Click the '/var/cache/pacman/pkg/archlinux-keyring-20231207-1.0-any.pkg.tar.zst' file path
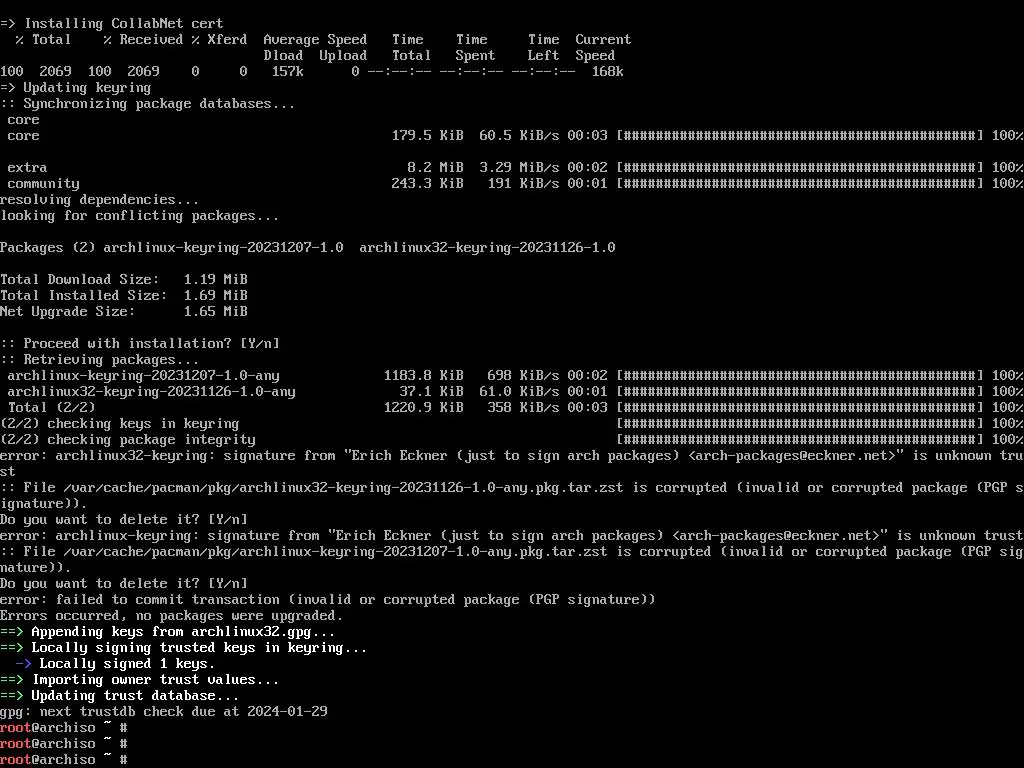 (335, 552)
